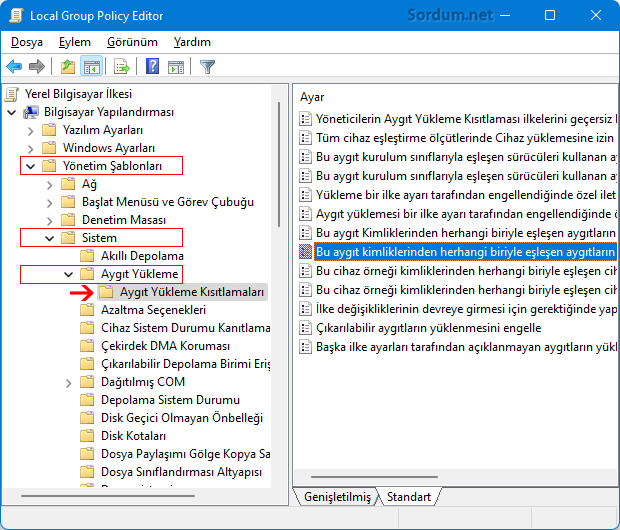The image size is (620, 530).
Task: Open the Yardım menu
Action: tap(192, 42)
